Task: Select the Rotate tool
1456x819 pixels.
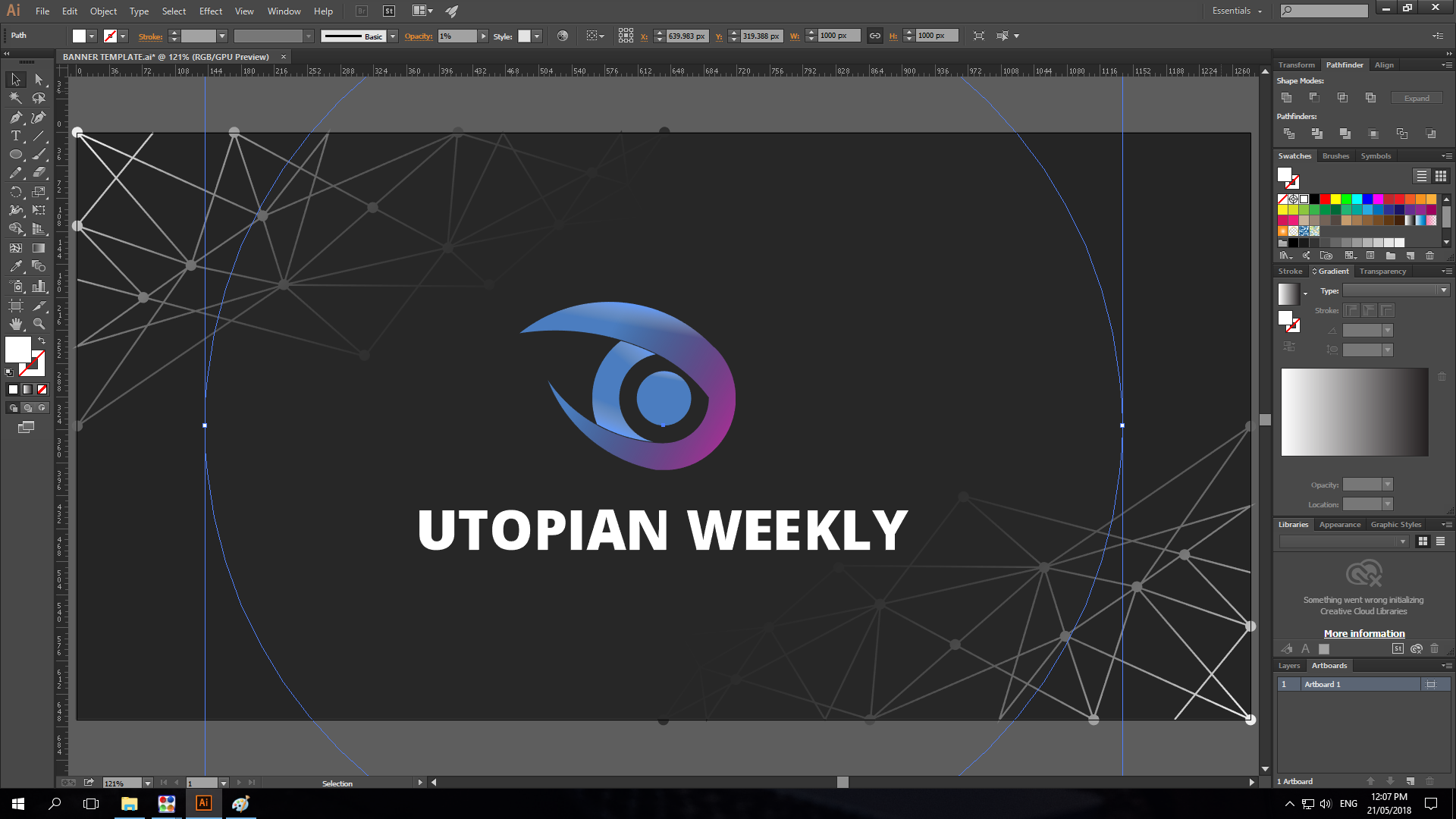Action: pyautogui.click(x=15, y=192)
